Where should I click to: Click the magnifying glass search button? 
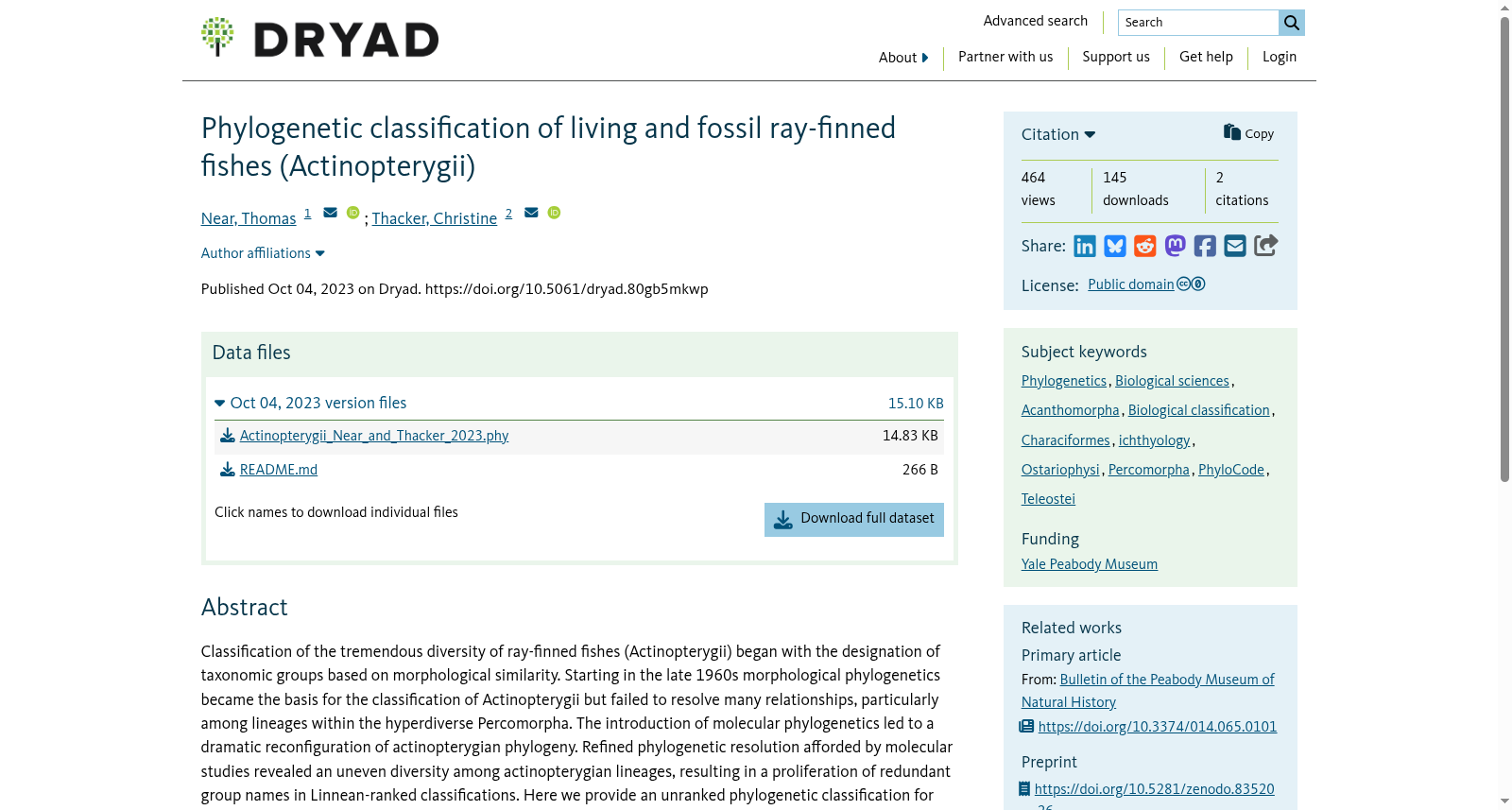point(1292,23)
